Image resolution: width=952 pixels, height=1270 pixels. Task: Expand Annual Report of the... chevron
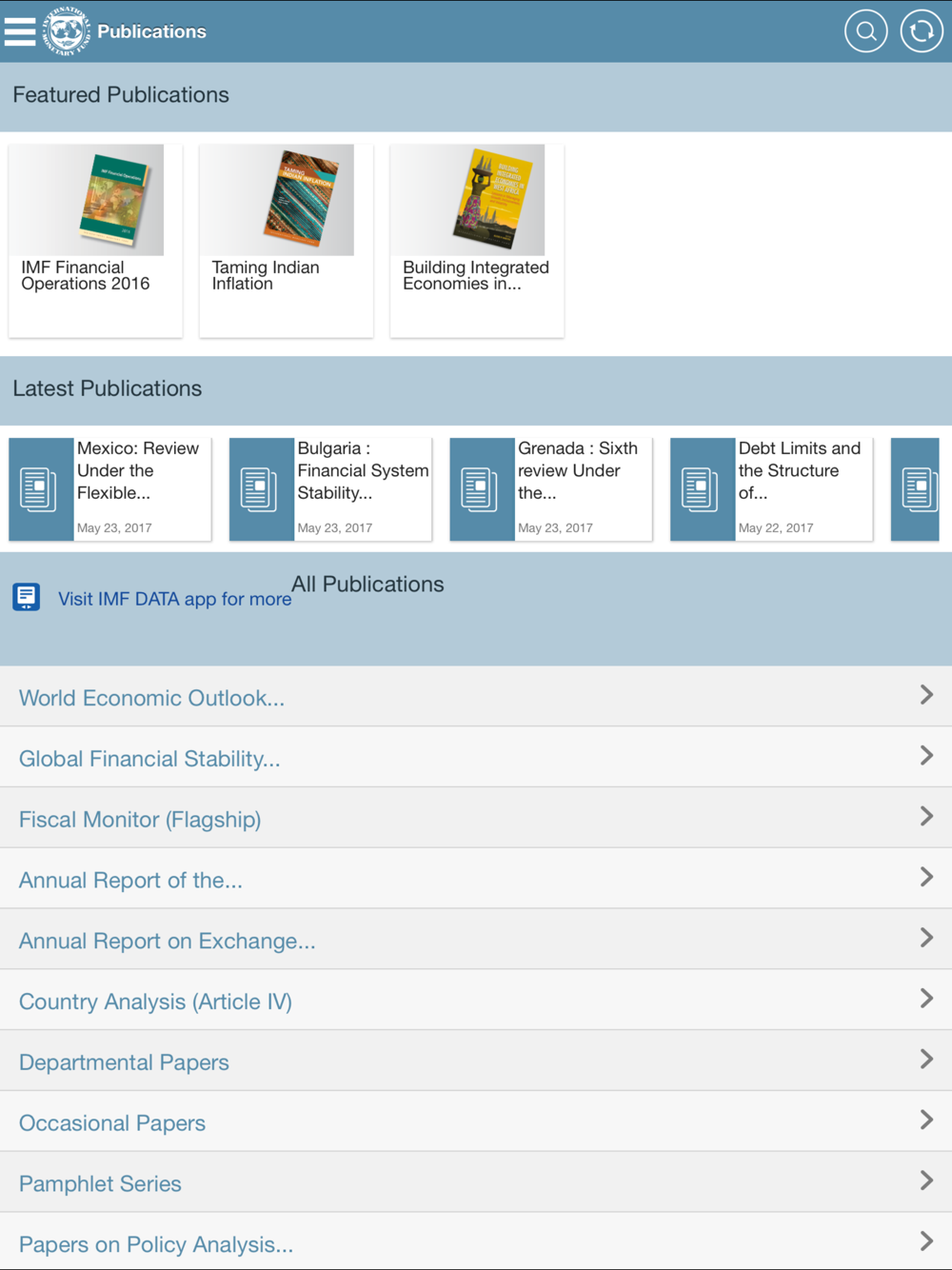[926, 878]
